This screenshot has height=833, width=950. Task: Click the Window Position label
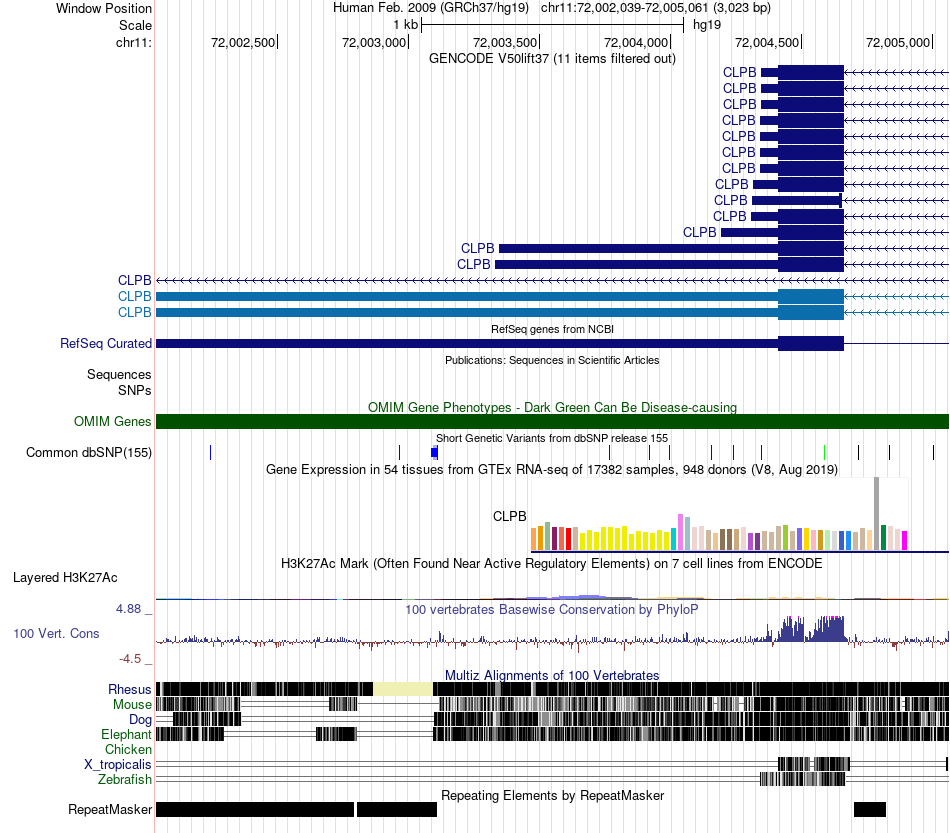[x=104, y=8]
